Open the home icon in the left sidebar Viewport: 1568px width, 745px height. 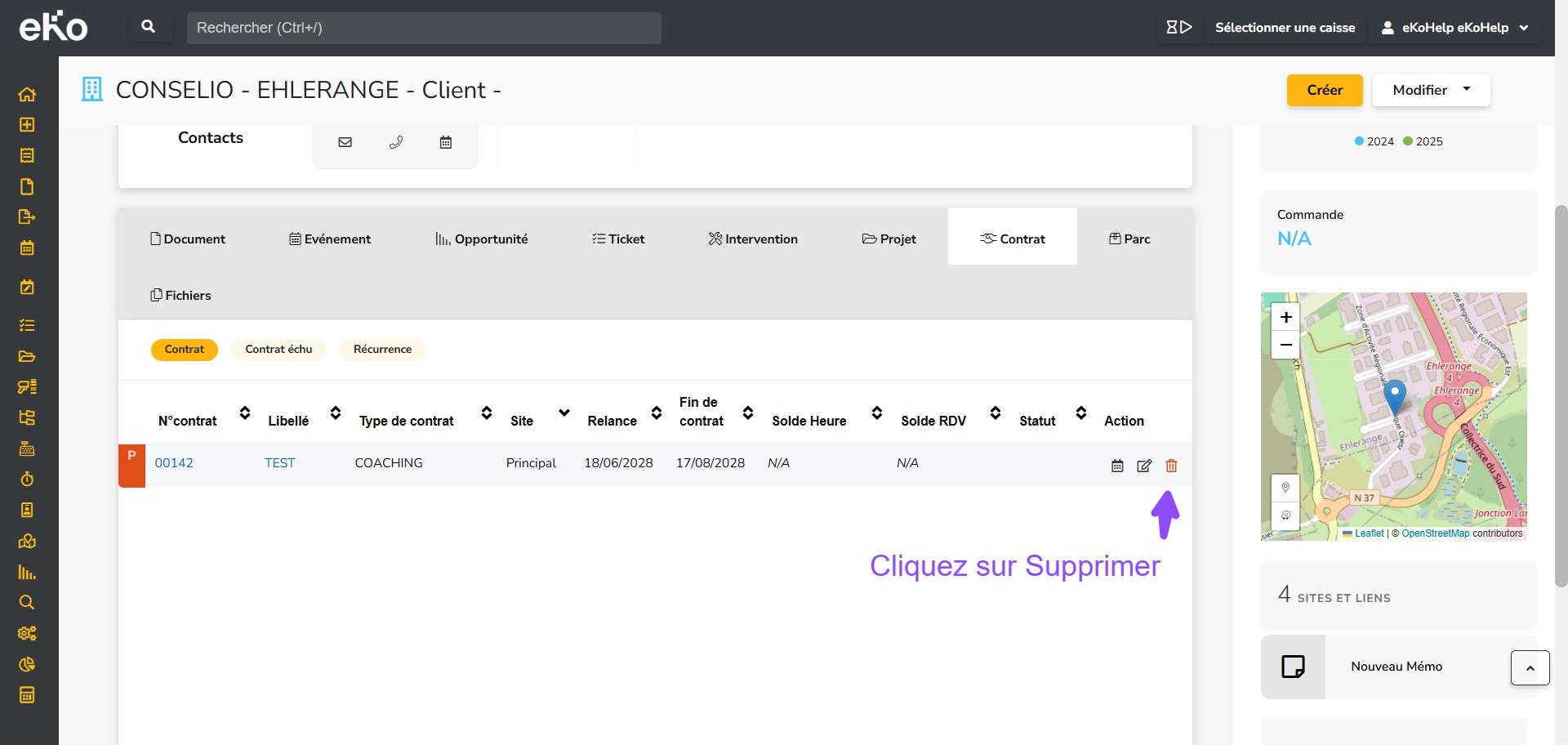click(x=27, y=94)
